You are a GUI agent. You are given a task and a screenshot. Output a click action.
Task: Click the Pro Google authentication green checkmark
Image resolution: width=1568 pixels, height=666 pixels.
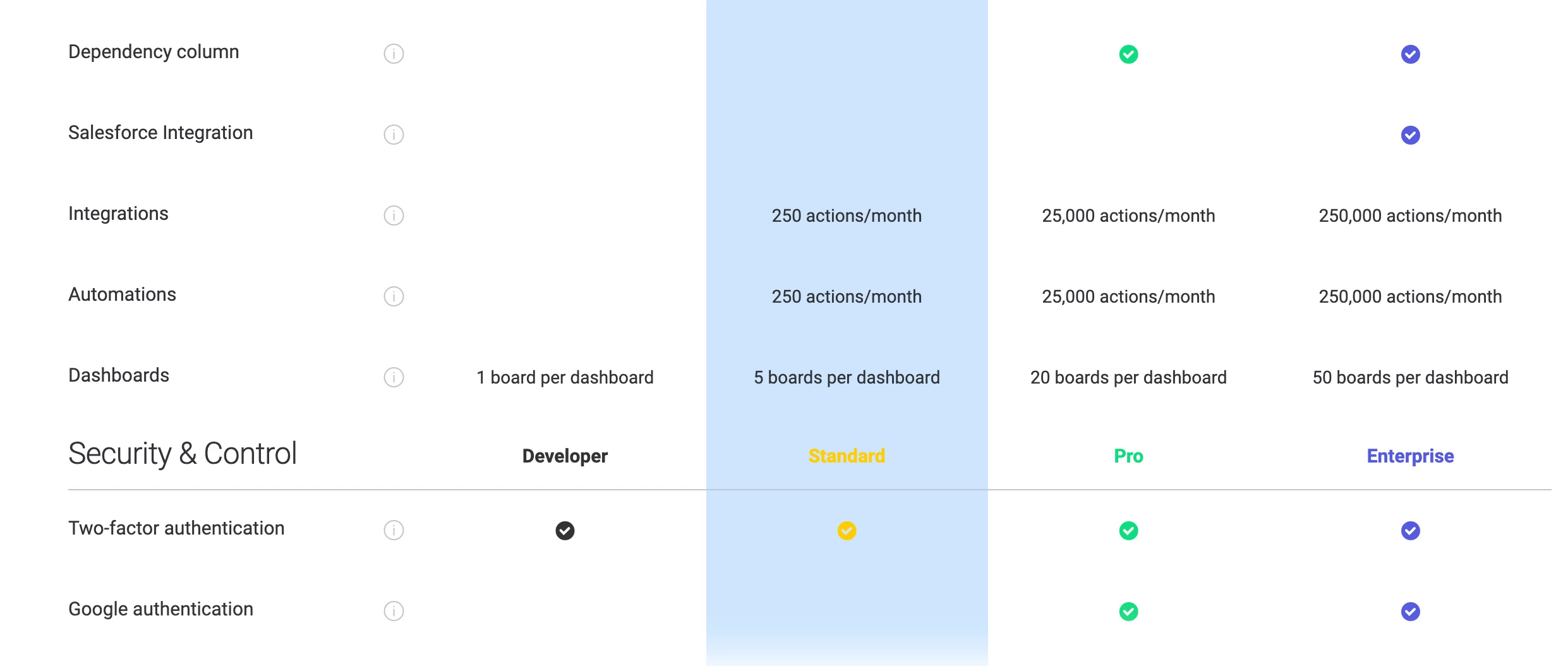tap(1128, 612)
